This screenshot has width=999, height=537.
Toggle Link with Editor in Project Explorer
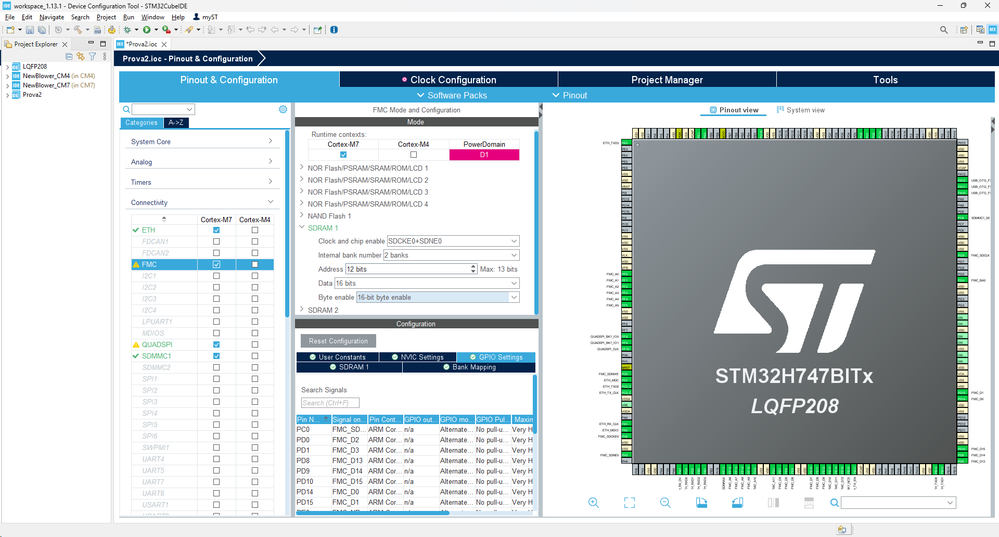point(80,57)
